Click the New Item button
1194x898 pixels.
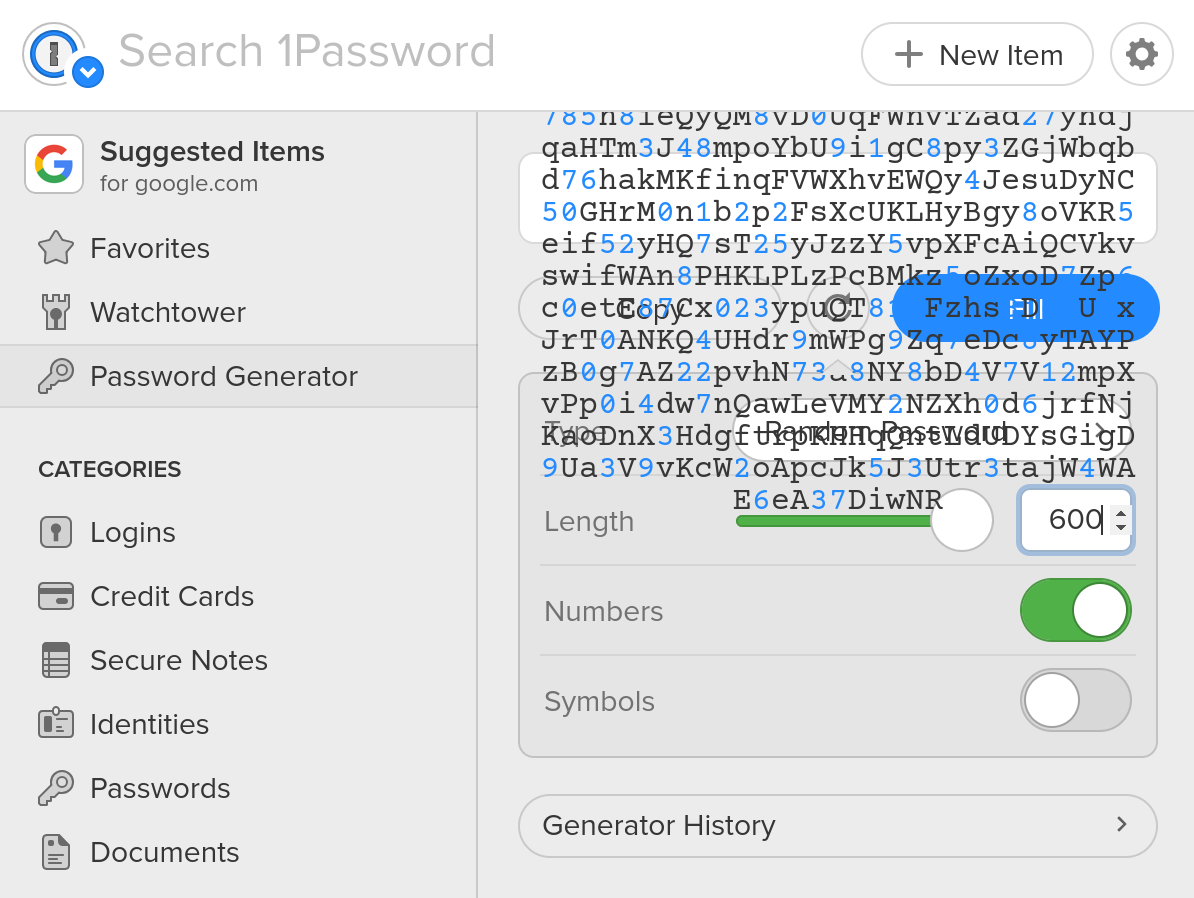pyautogui.click(x=976, y=55)
